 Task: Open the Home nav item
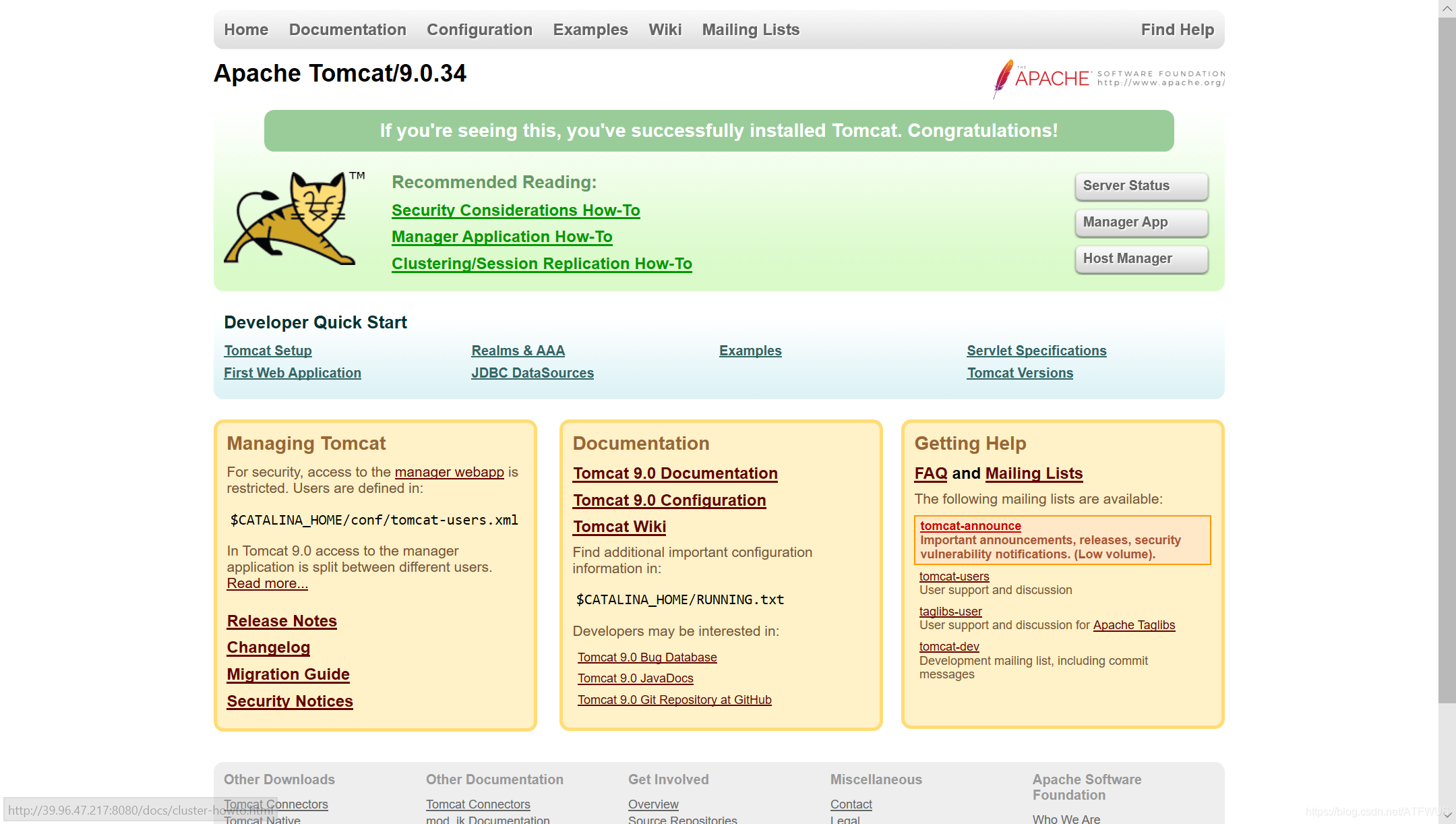click(x=246, y=30)
